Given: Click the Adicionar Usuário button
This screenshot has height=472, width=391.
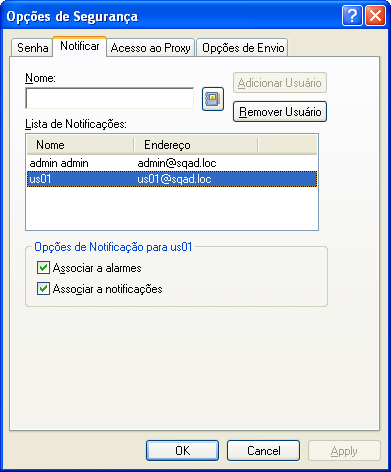Looking at the screenshot, I should (280, 83).
